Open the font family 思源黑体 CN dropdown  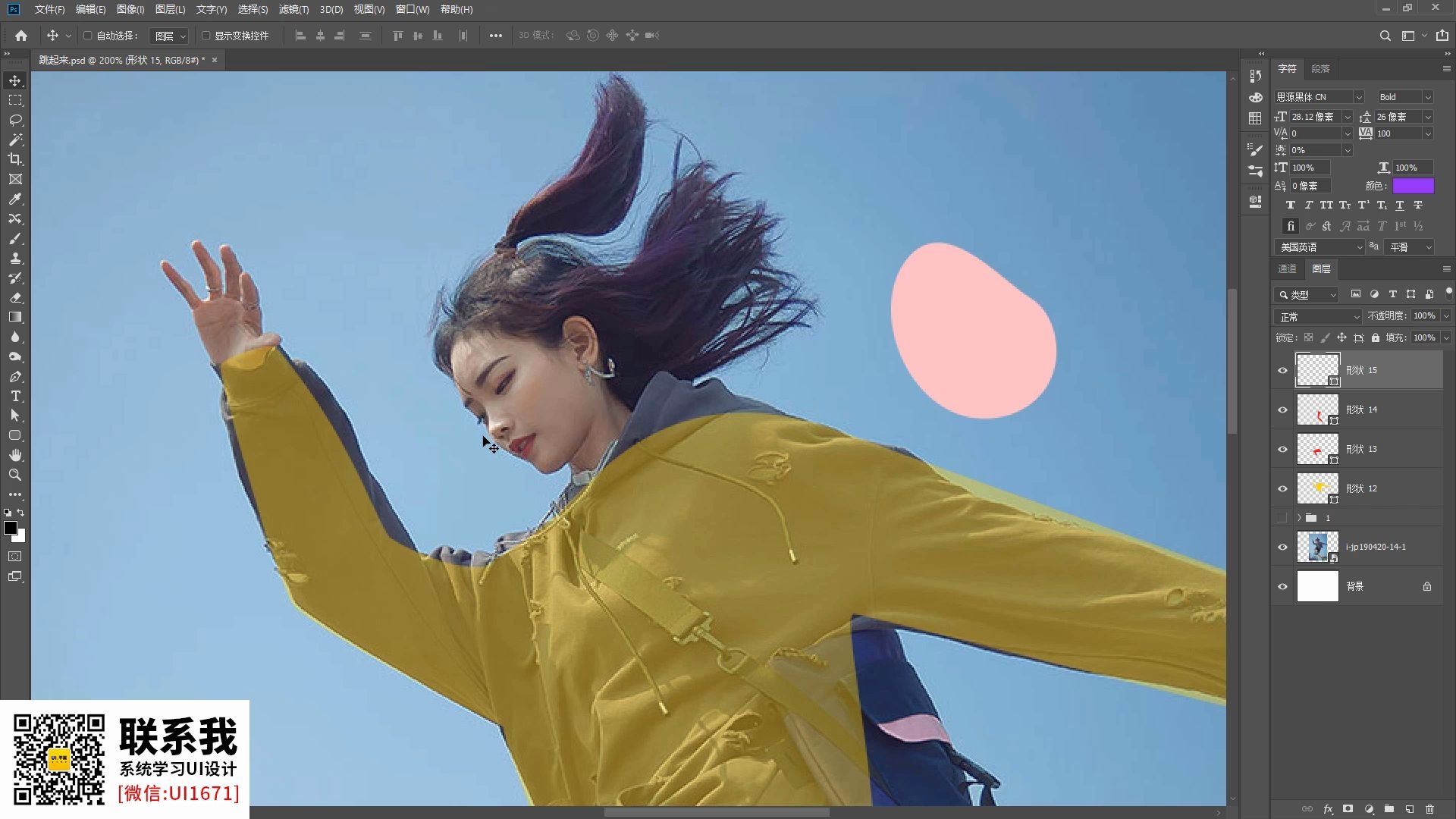click(1358, 97)
